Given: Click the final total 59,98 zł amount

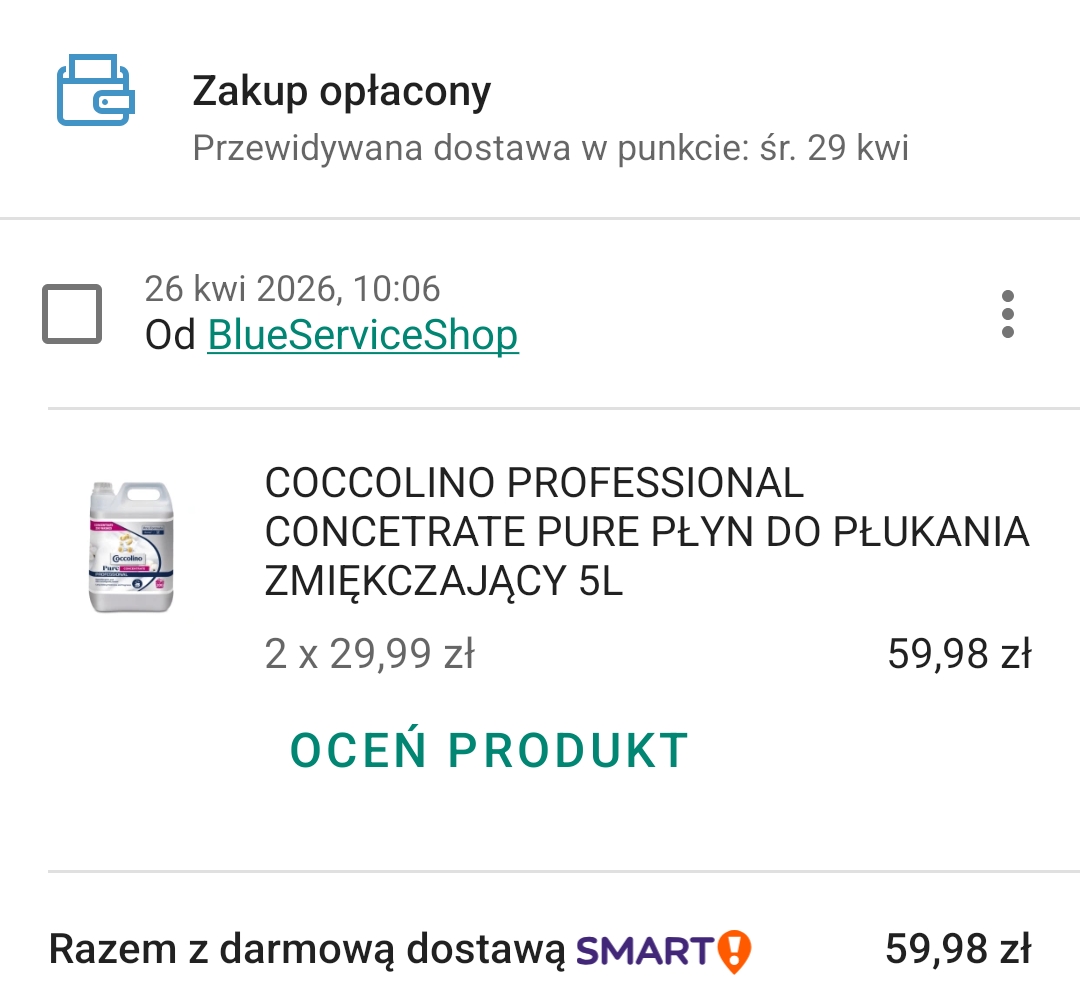Looking at the screenshot, I should [958, 949].
